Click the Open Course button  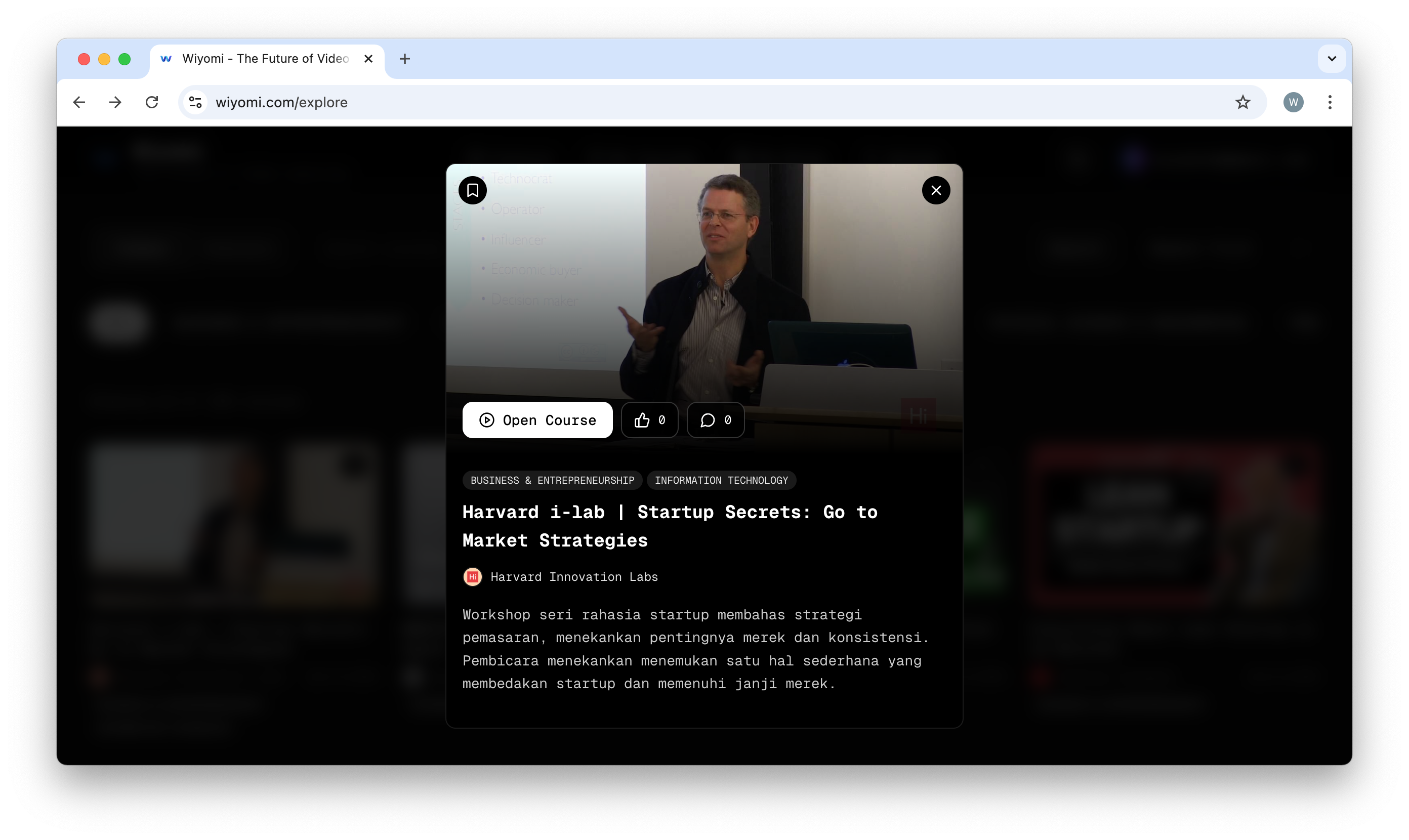click(537, 420)
